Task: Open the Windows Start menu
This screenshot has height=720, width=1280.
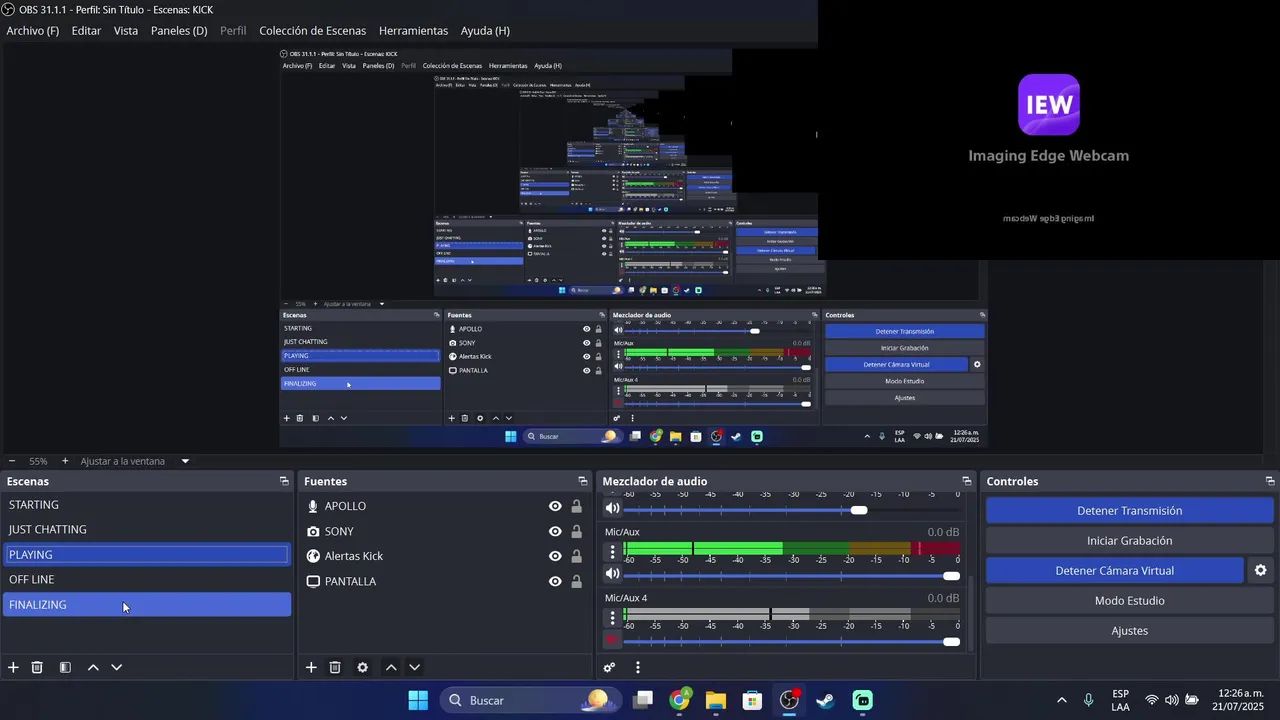Action: click(418, 700)
